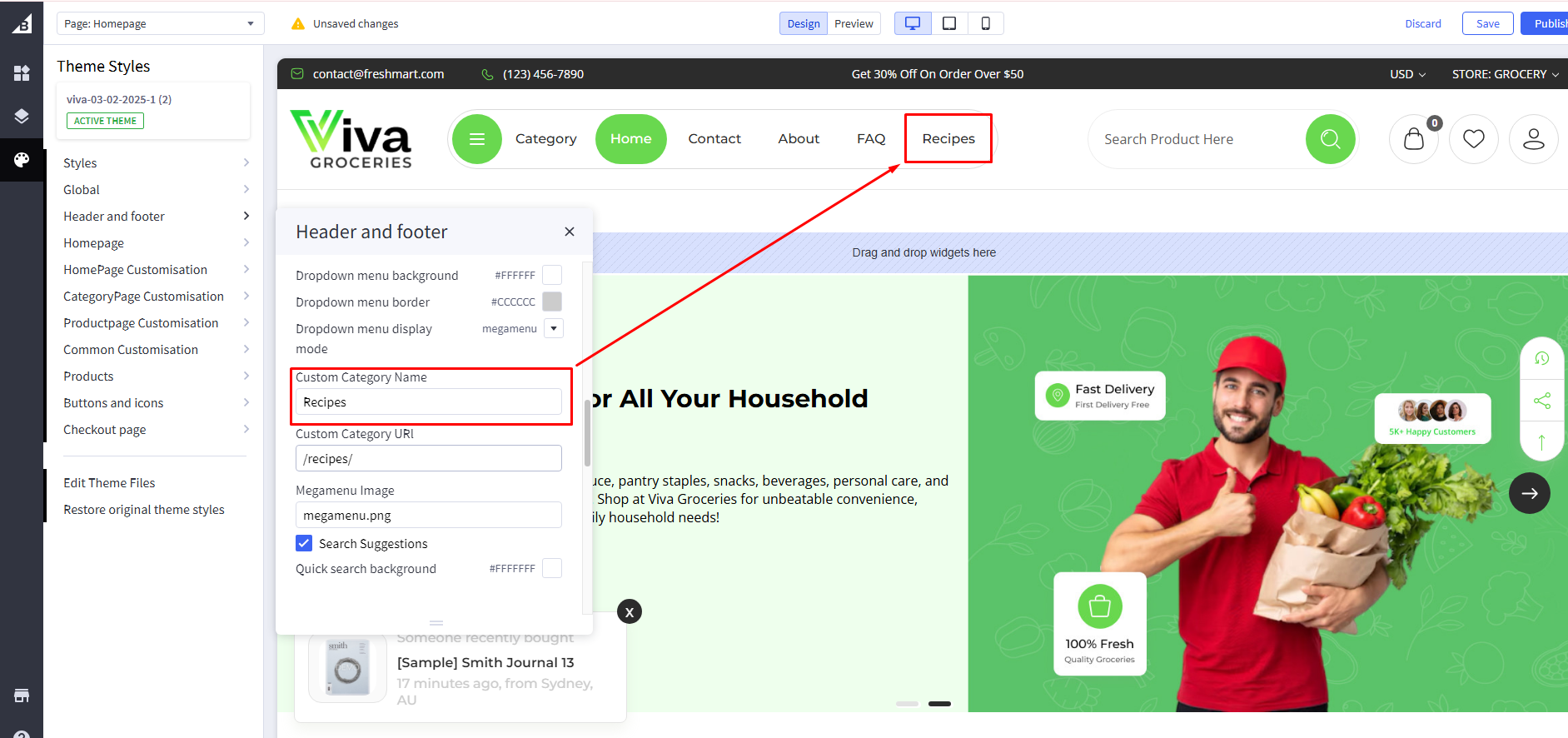Click the Custom Category Name field
This screenshot has width=1568, height=738.
tap(429, 401)
